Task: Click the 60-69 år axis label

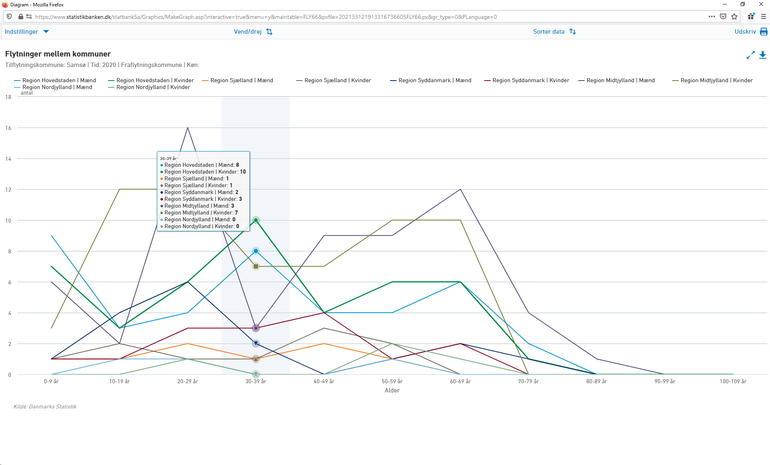Action: point(460,382)
